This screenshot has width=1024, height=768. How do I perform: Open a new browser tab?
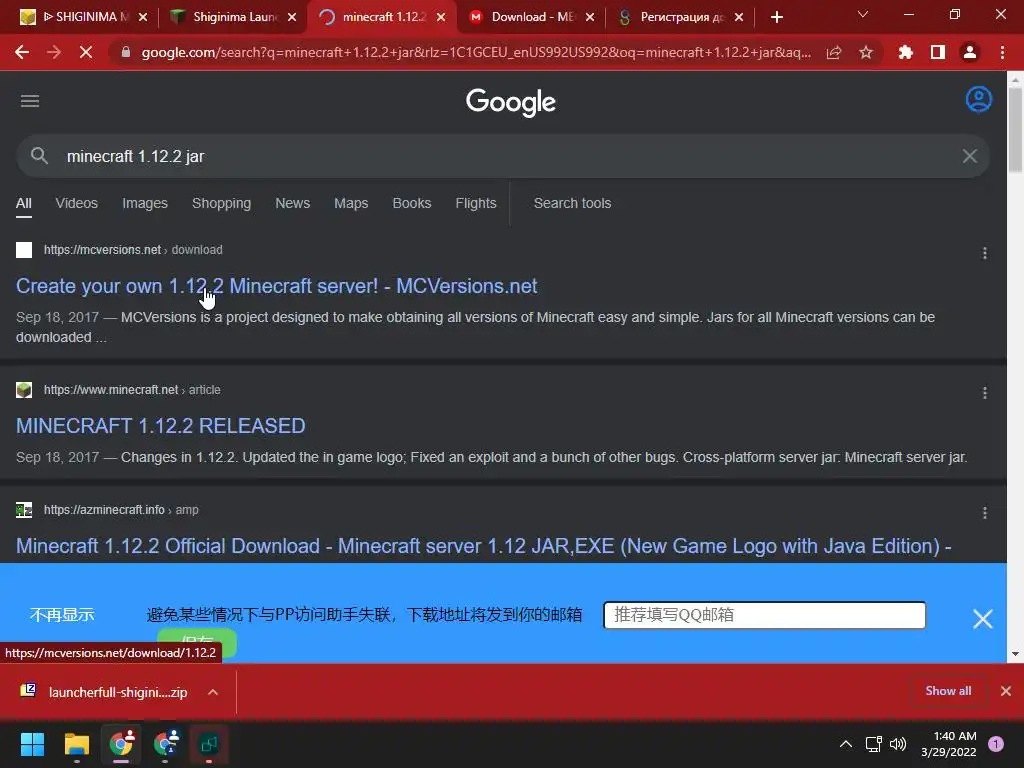pos(776,17)
